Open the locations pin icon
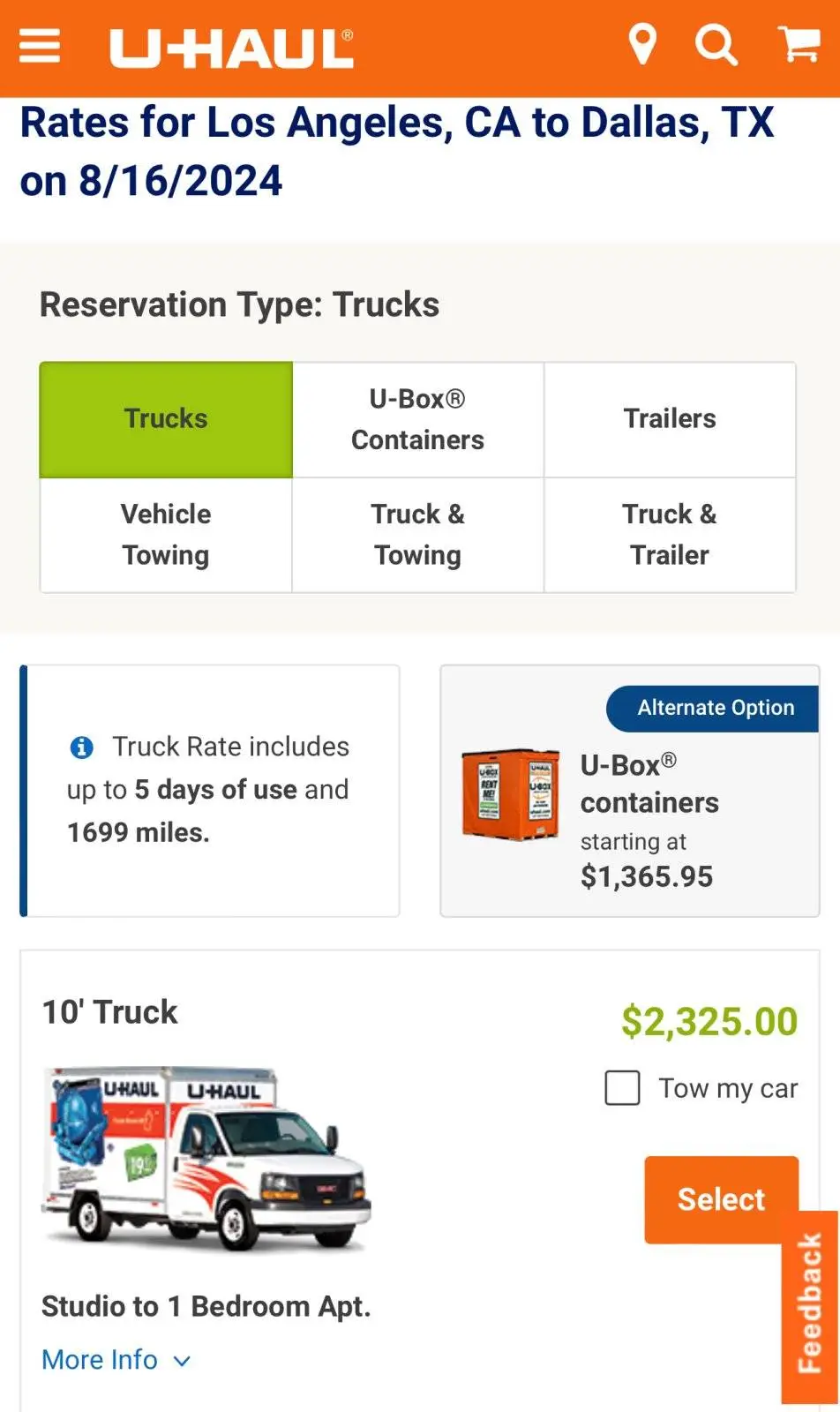This screenshot has width=840, height=1412. (642, 44)
